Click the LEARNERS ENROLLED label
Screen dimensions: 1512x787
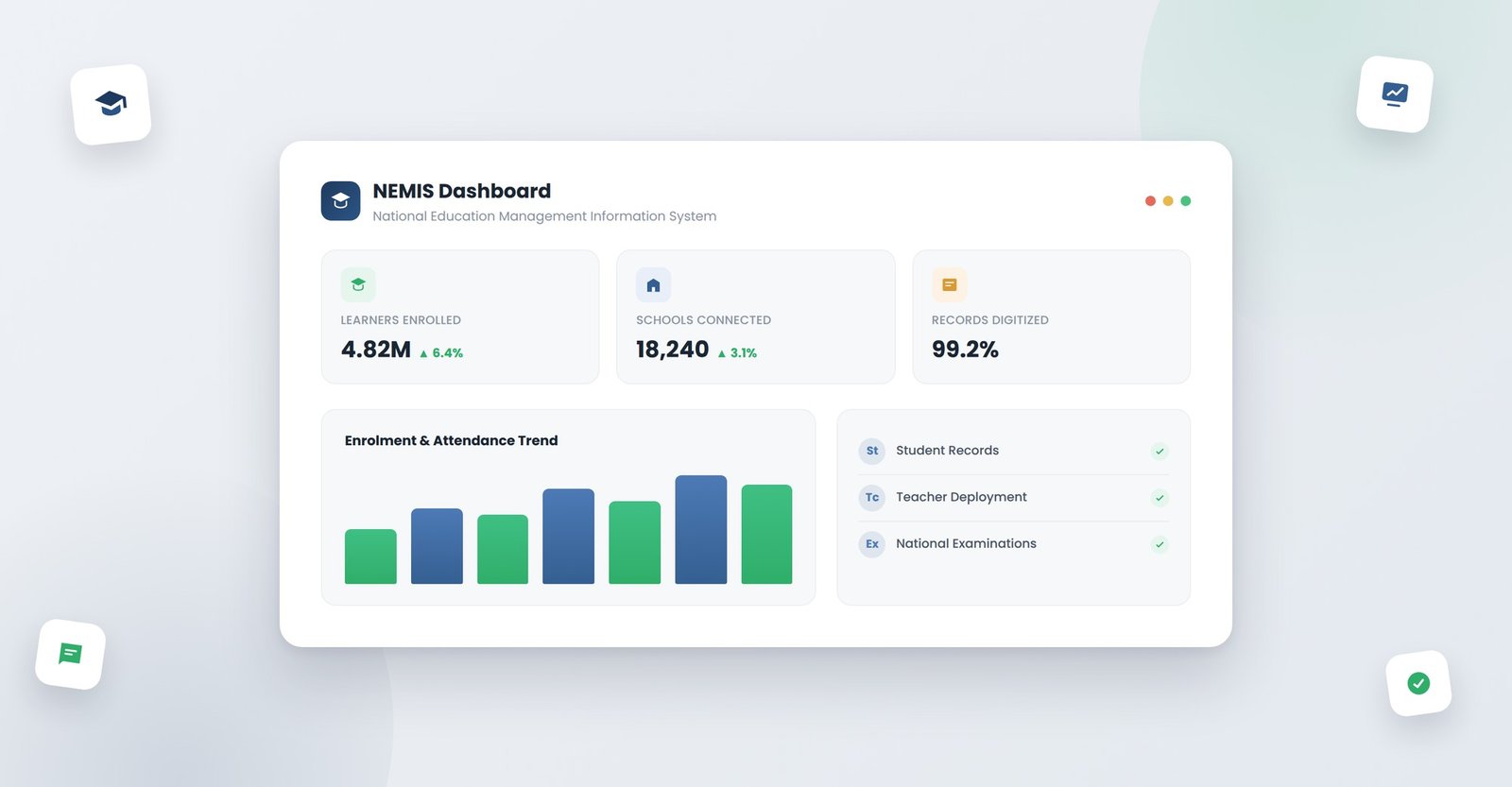[x=401, y=320]
